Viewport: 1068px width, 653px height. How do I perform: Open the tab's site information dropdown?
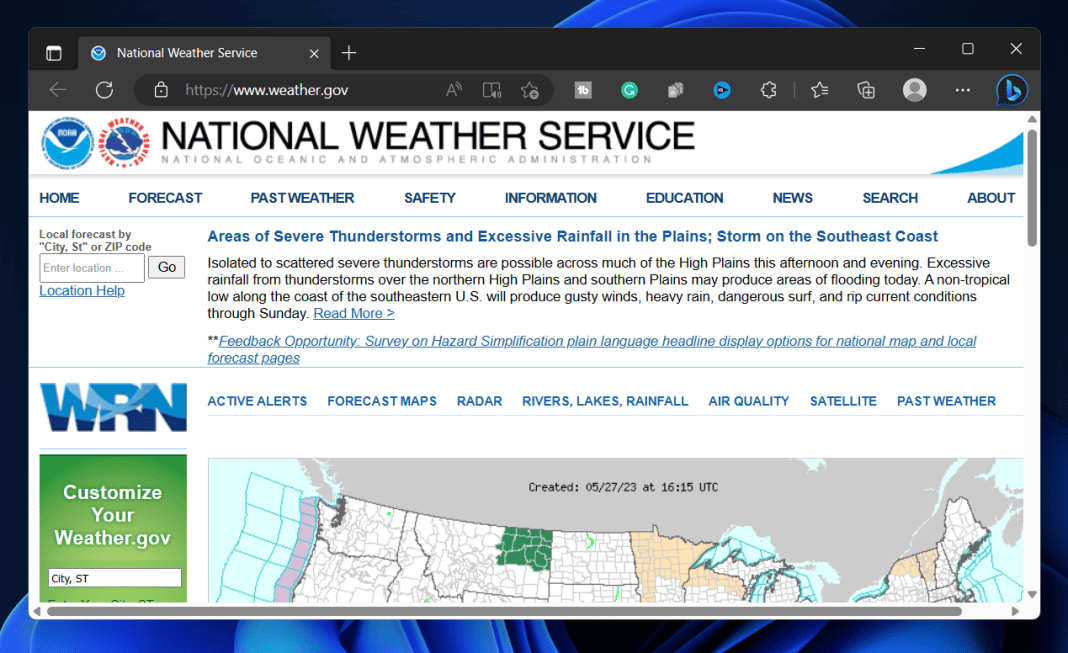coord(97,52)
